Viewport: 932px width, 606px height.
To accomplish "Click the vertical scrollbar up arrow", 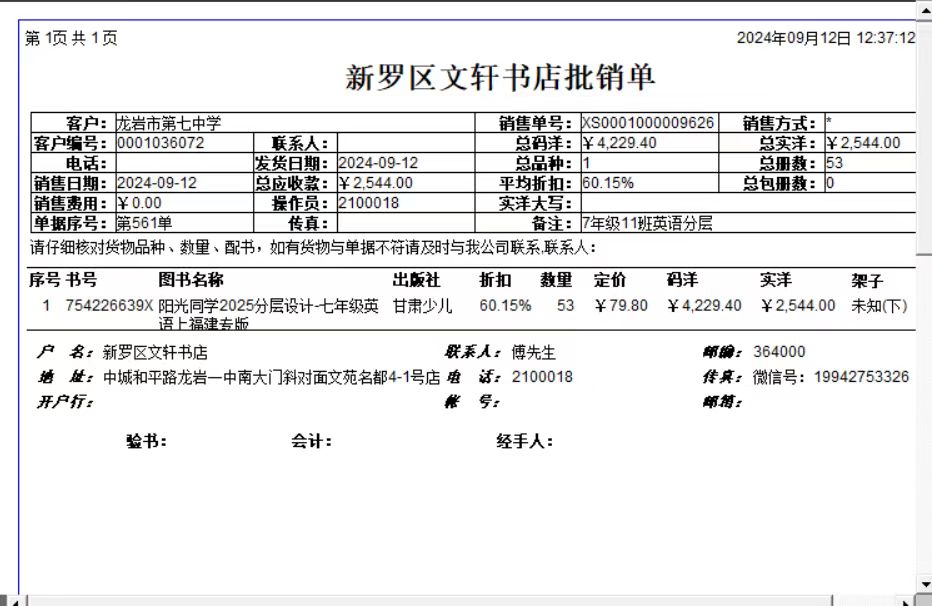I will coord(924,9).
